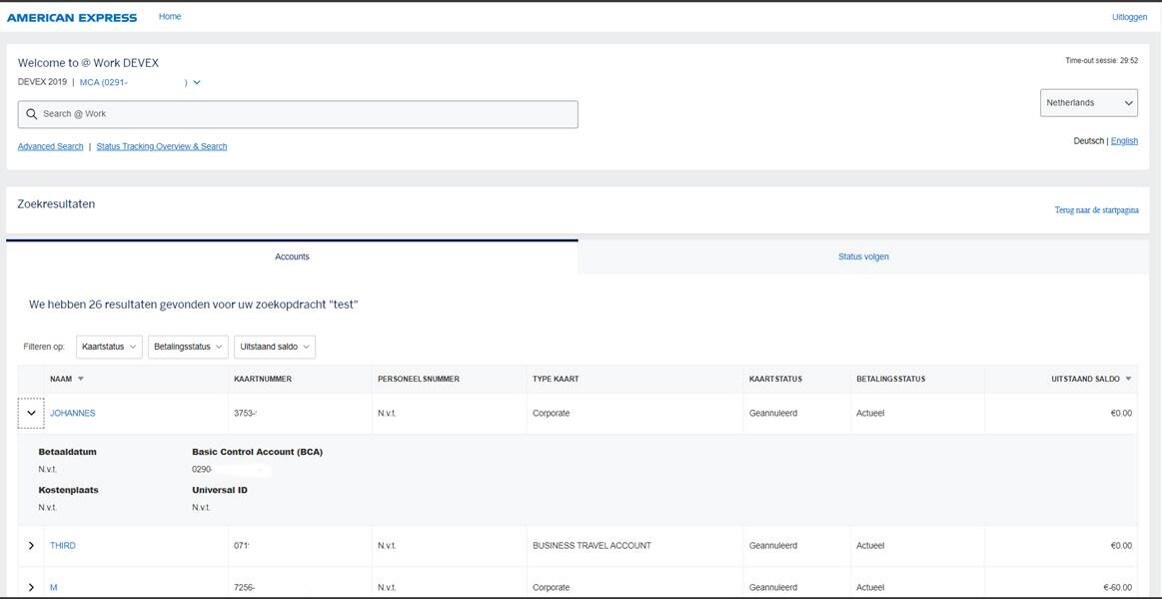
Task: Click the American Express logo
Action: click(72, 17)
